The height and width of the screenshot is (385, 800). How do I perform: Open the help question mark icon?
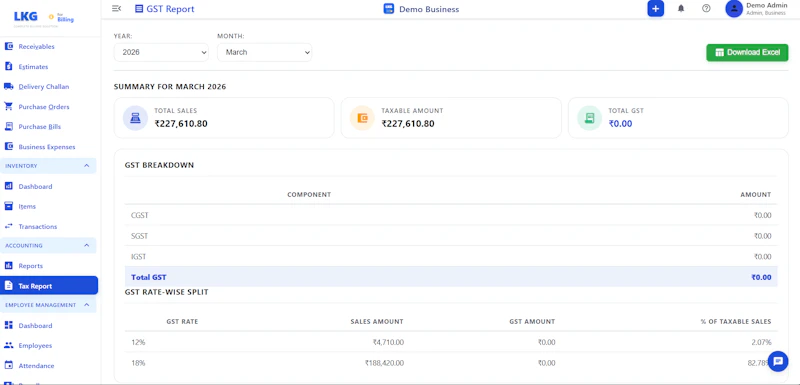coord(706,9)
